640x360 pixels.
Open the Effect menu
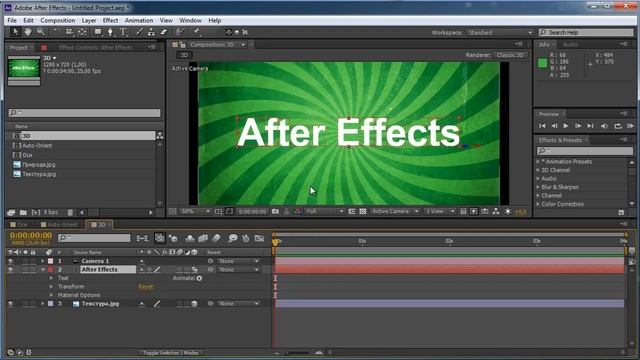click(110, 20)
